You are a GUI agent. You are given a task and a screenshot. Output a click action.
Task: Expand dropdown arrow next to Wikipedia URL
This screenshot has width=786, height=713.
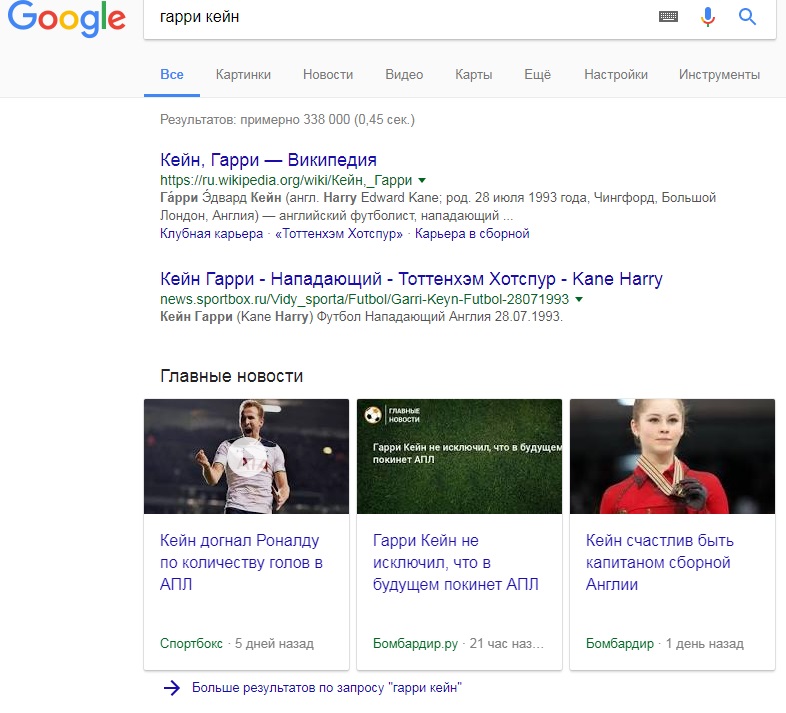point(422,180)
